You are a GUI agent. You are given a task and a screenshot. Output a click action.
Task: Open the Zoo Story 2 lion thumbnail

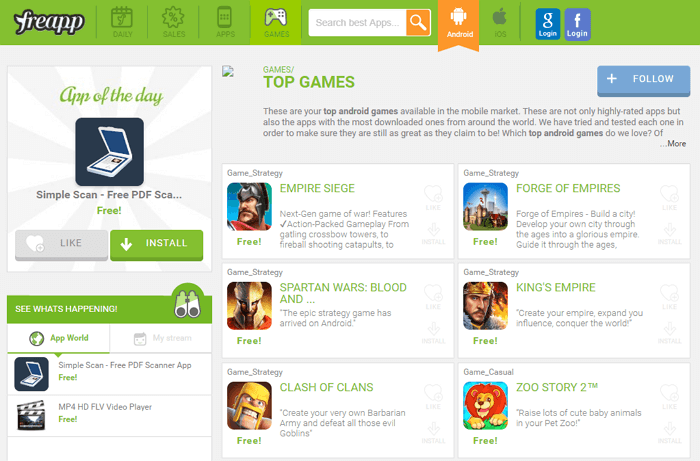tap(485, 405)
